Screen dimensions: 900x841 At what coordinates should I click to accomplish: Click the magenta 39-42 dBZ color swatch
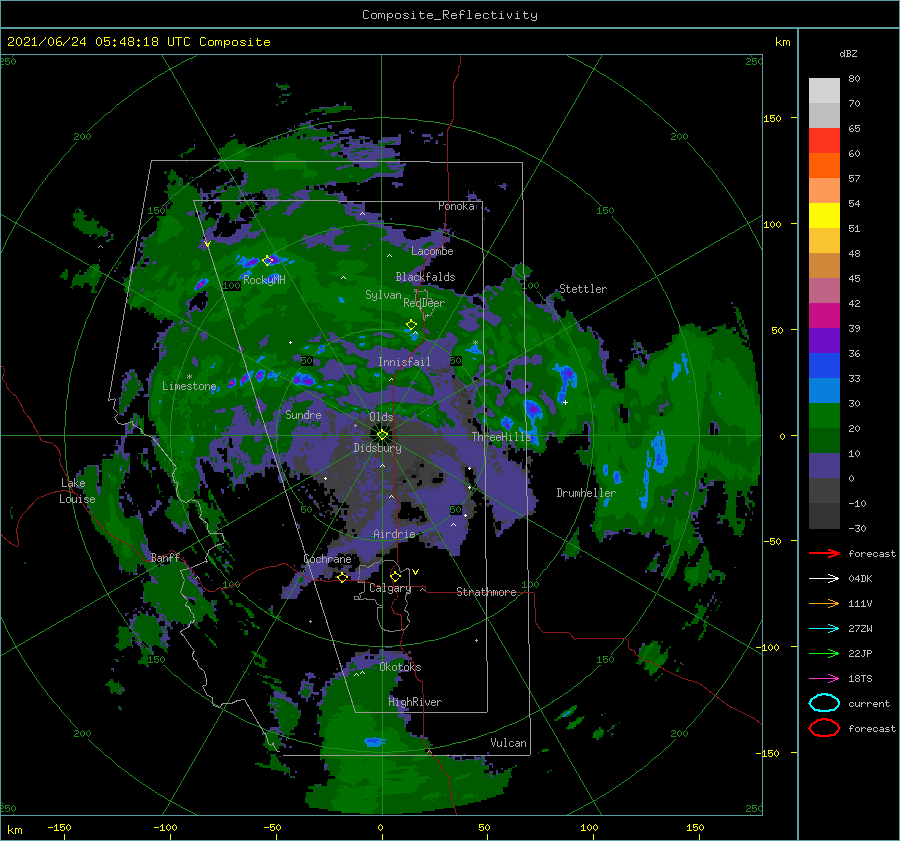[x=824, y=316]
